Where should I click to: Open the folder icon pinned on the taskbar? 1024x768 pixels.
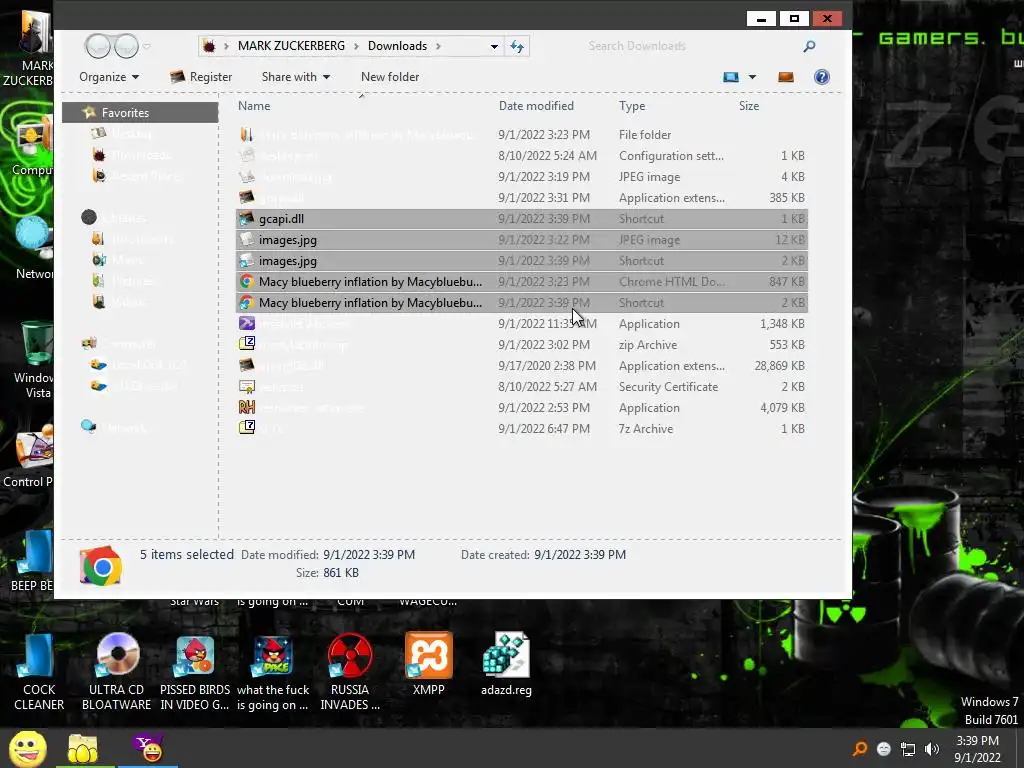coord(83,748)
